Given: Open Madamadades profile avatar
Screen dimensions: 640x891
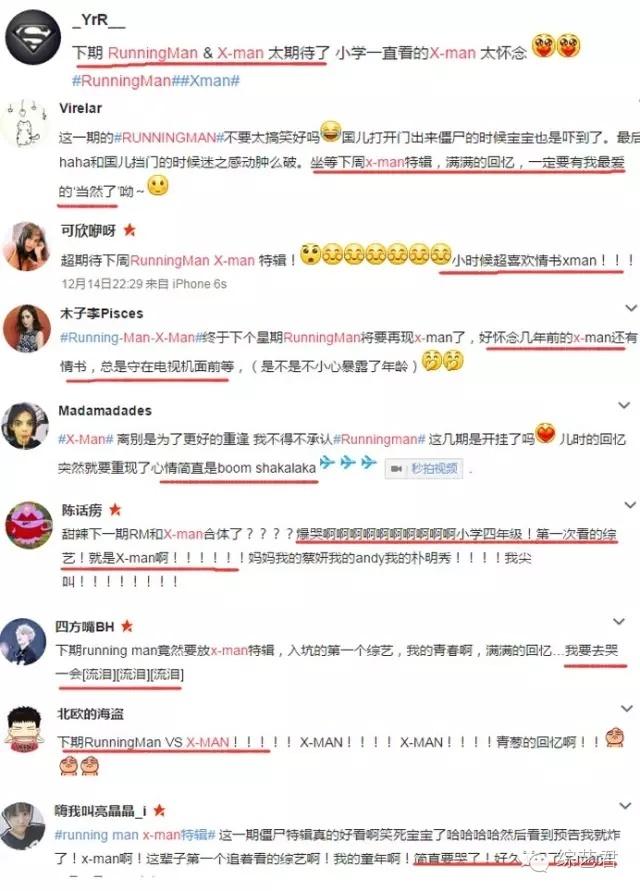Looking at the screenshot, I should [x=24, y=426].
